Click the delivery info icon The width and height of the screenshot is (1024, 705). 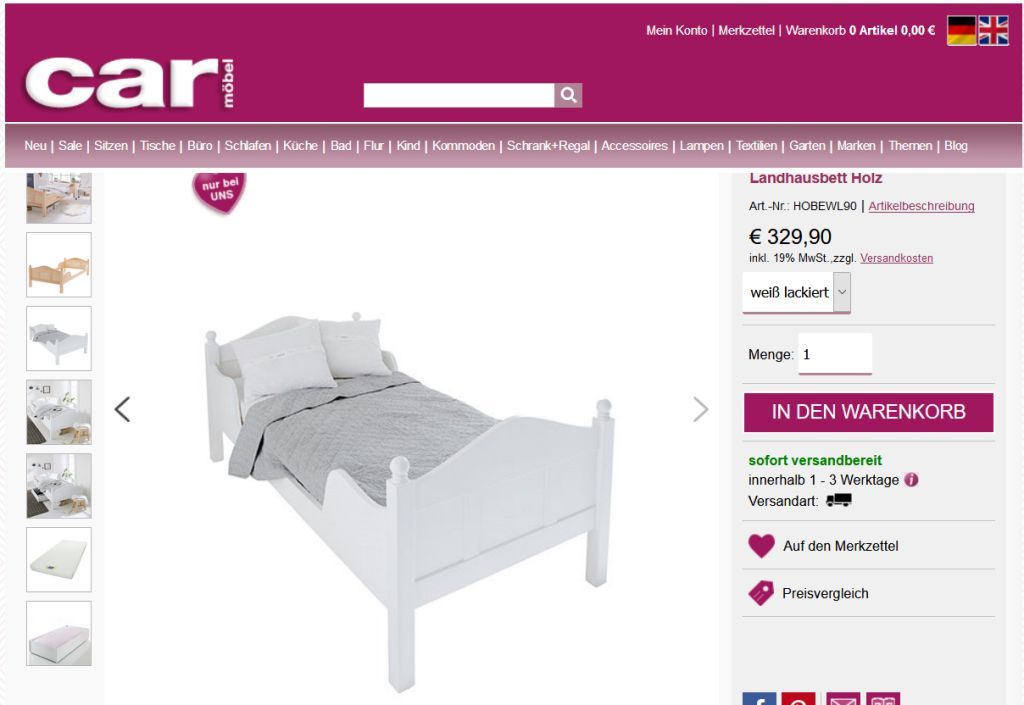coord(911,480)
